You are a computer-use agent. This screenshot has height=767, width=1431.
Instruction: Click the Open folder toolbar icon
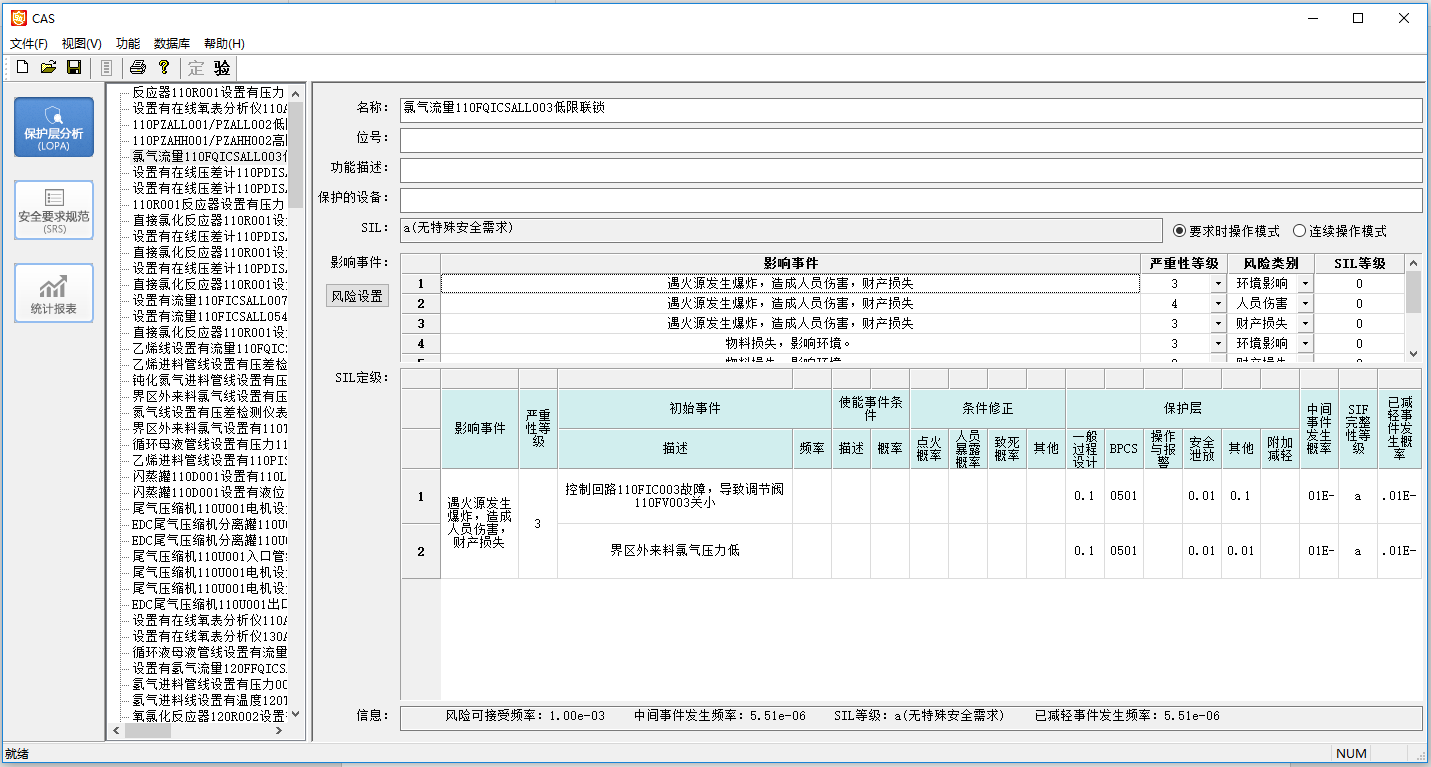pos(48,67)
